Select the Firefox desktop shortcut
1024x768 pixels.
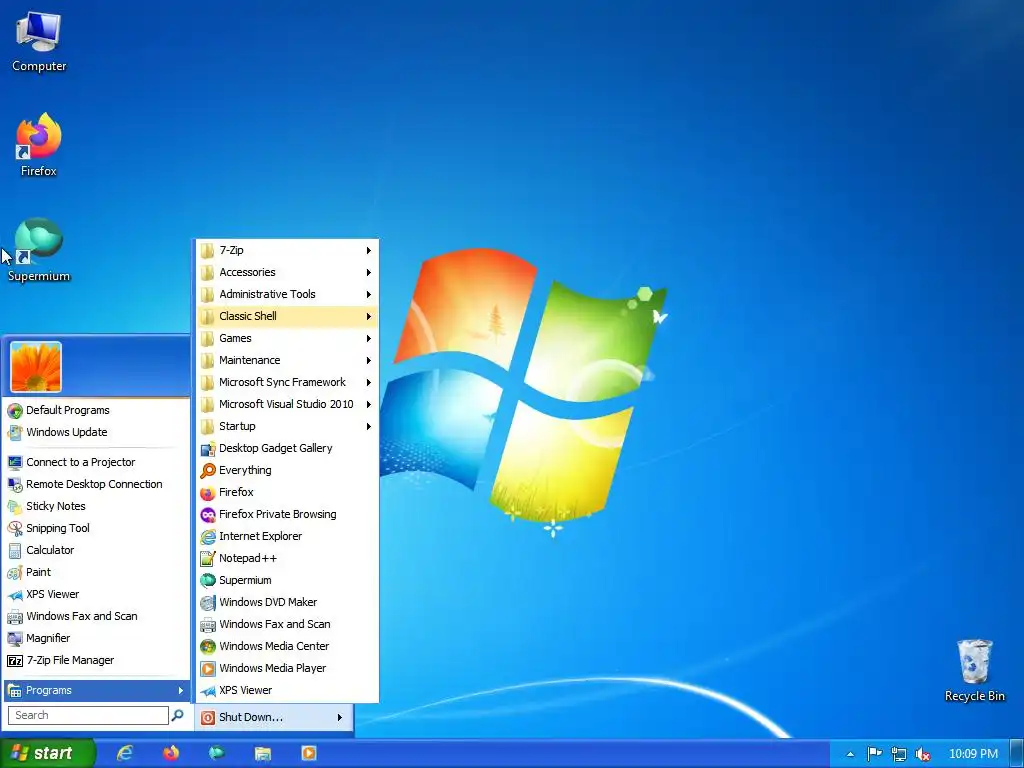pos(39,145)
